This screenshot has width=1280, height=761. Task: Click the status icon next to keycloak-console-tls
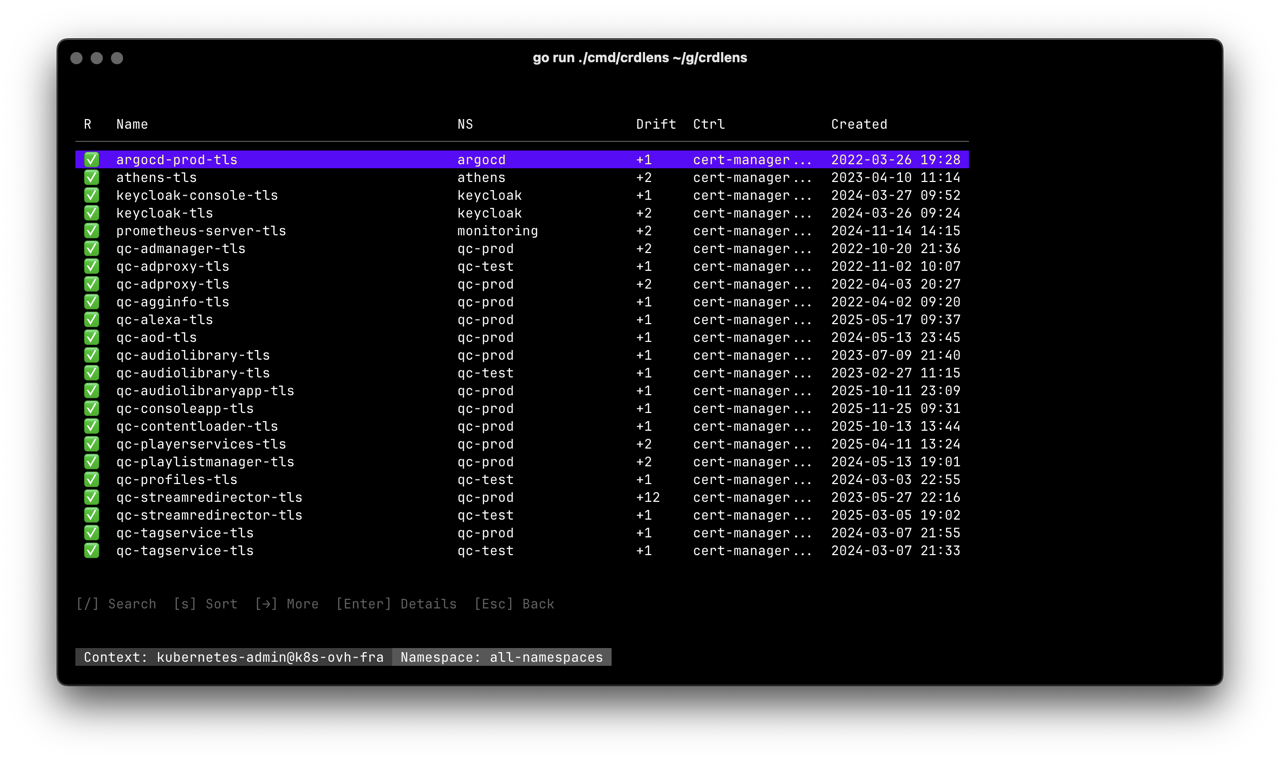pyautogui.click(x=90, y=195)
